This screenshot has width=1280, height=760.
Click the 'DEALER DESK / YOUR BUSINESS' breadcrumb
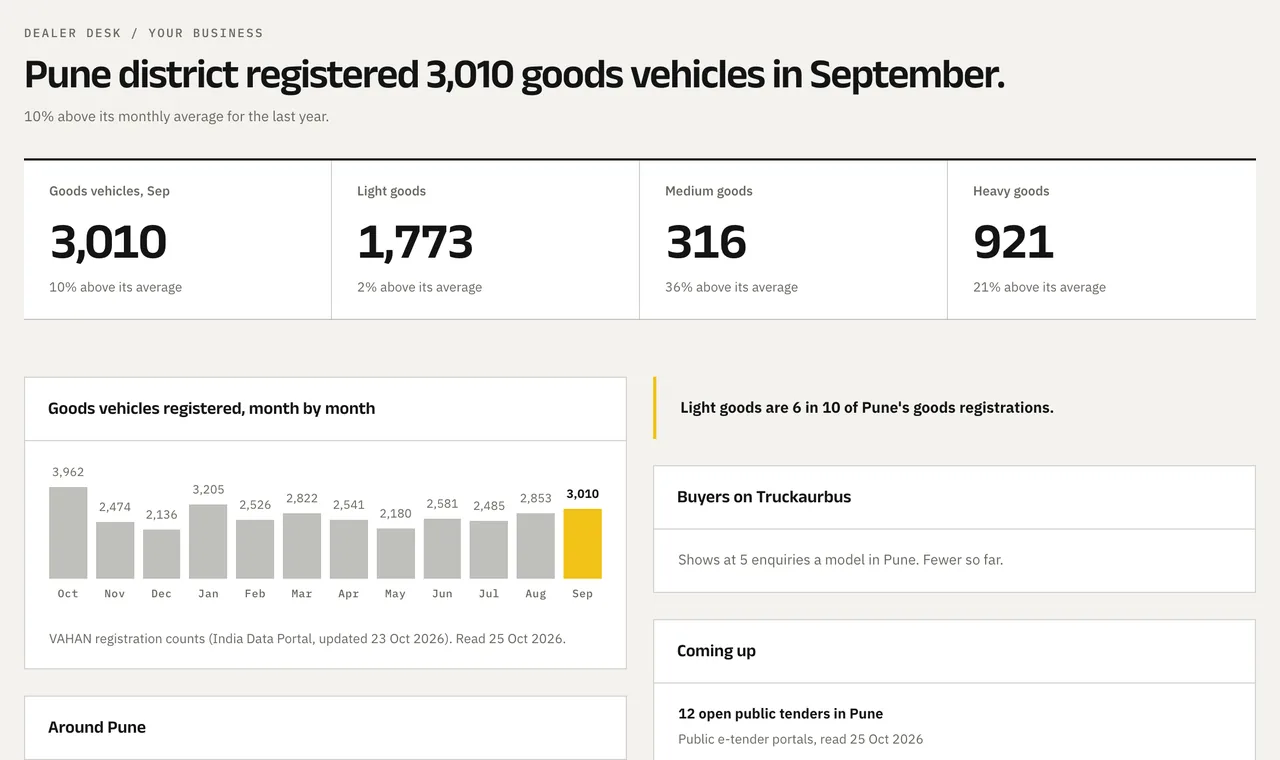(x=144, y=33)
